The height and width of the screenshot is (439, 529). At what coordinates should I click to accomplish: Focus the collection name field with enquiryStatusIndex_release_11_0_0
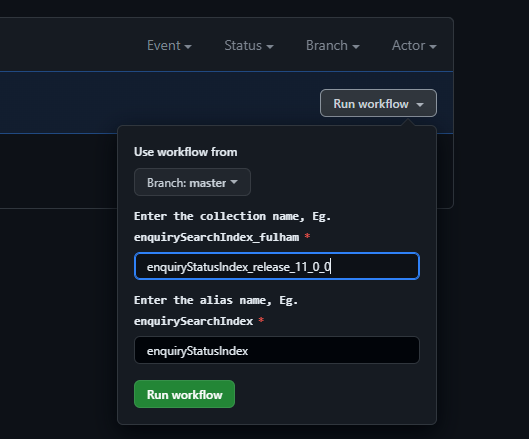pos(277,266)
